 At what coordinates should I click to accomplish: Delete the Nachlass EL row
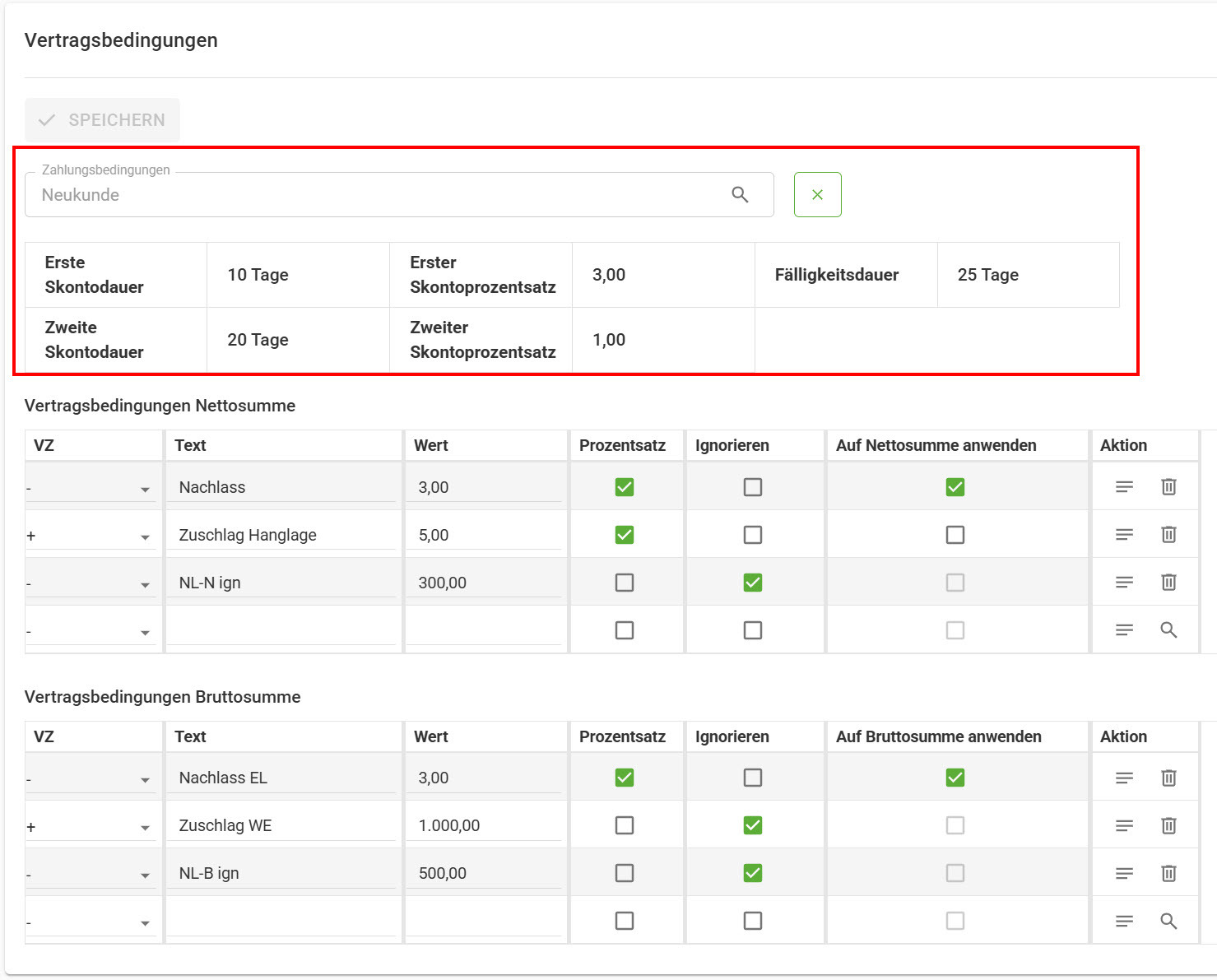tap(1168, 778)
